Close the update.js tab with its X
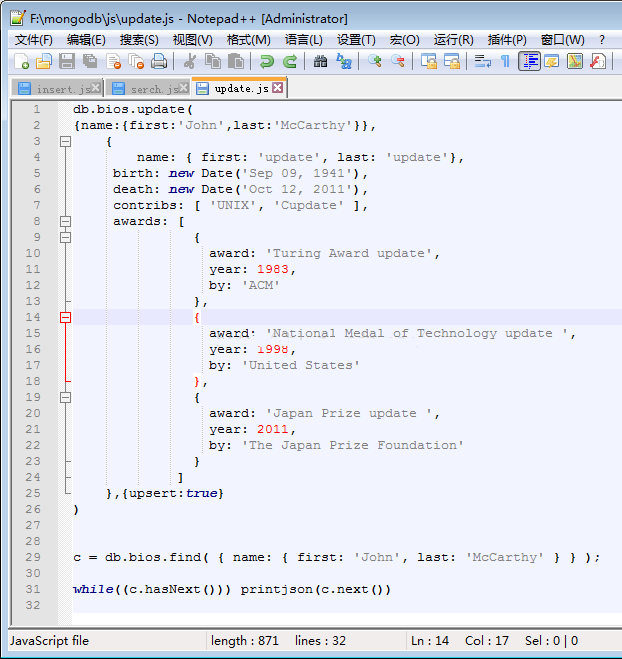Viewport: 622px width, 659px height. 278,88
